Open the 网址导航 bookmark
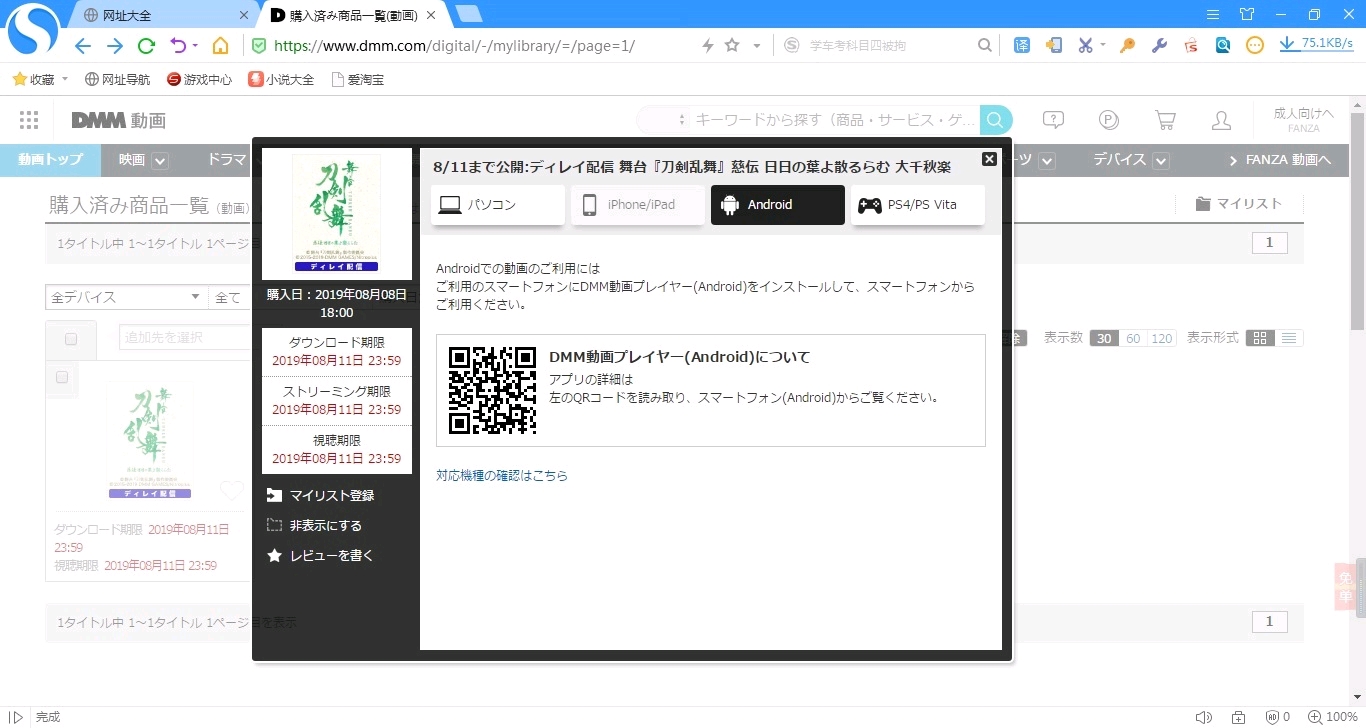Screen dimensions: 1366x728 118,79
